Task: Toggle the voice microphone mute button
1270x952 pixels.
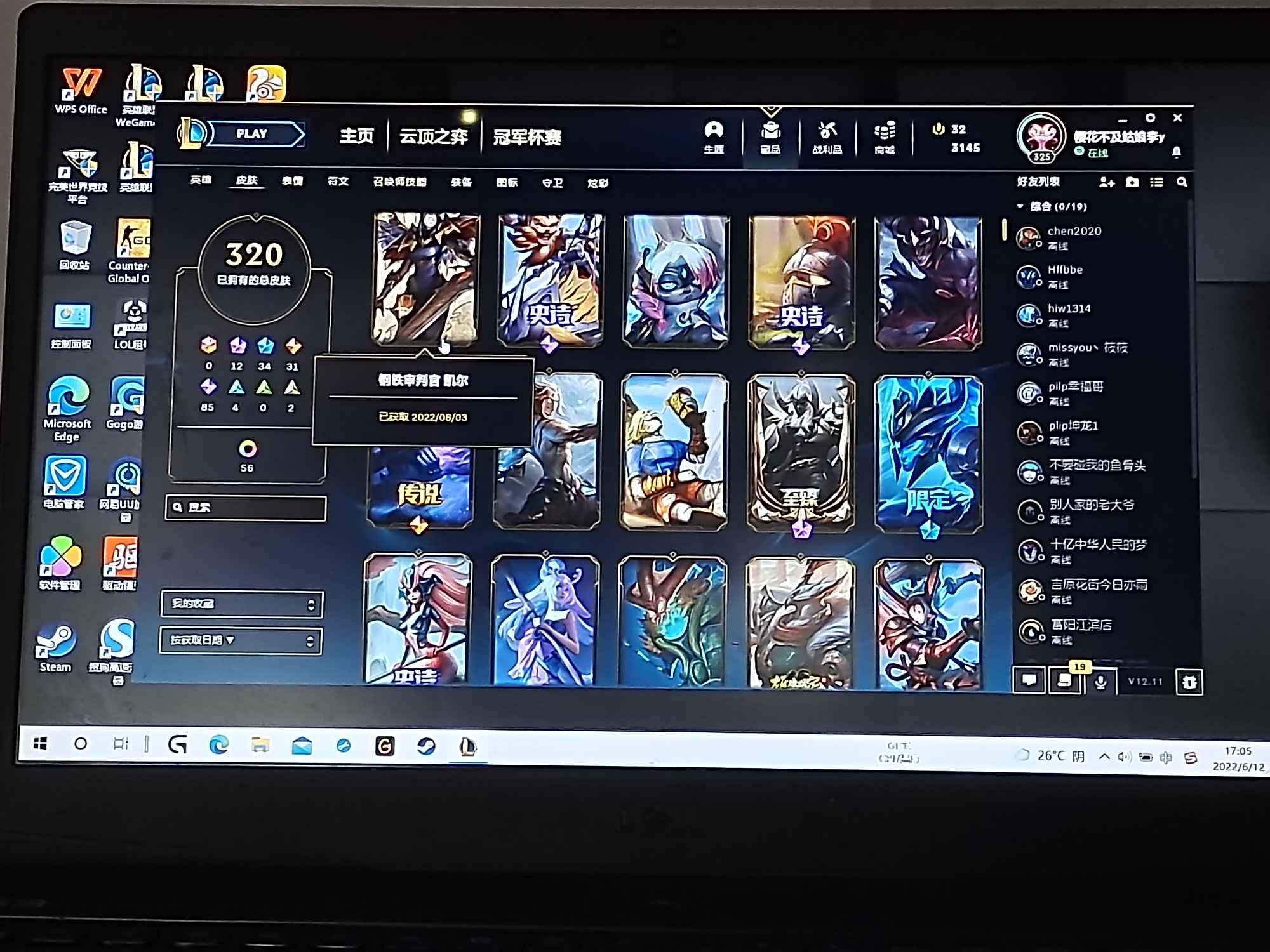Action: pos(1101,682)
